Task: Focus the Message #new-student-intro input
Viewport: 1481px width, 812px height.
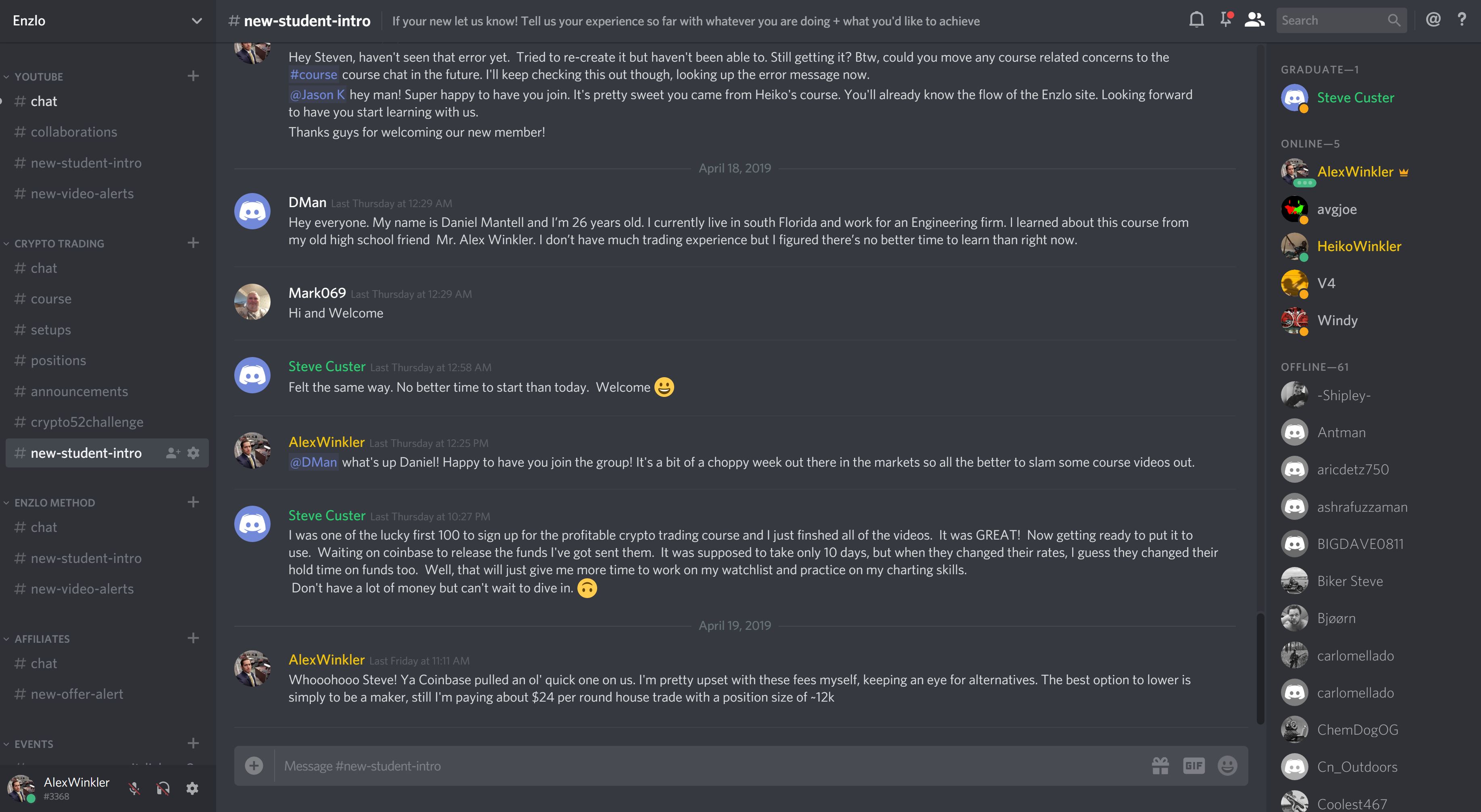Action: coord(690,765)
